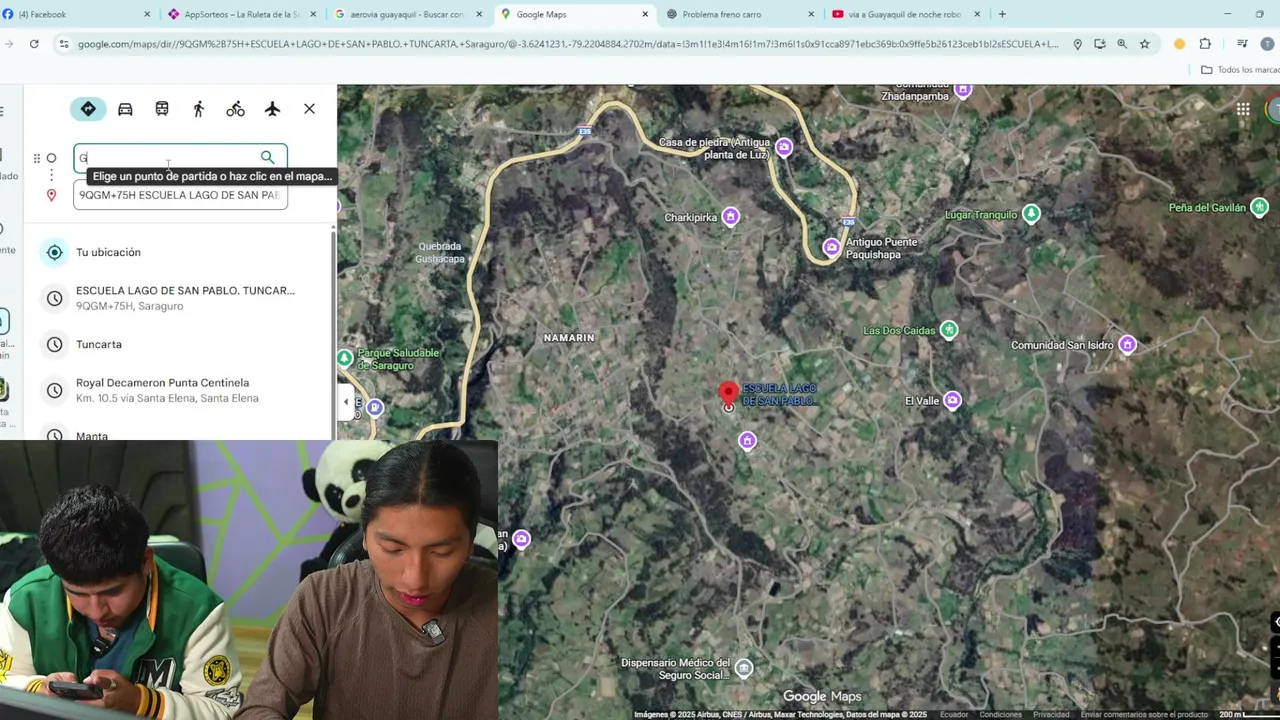Click Lugar Tranquilo green marker
The image size is (1280, 720).
point(1031,214)
